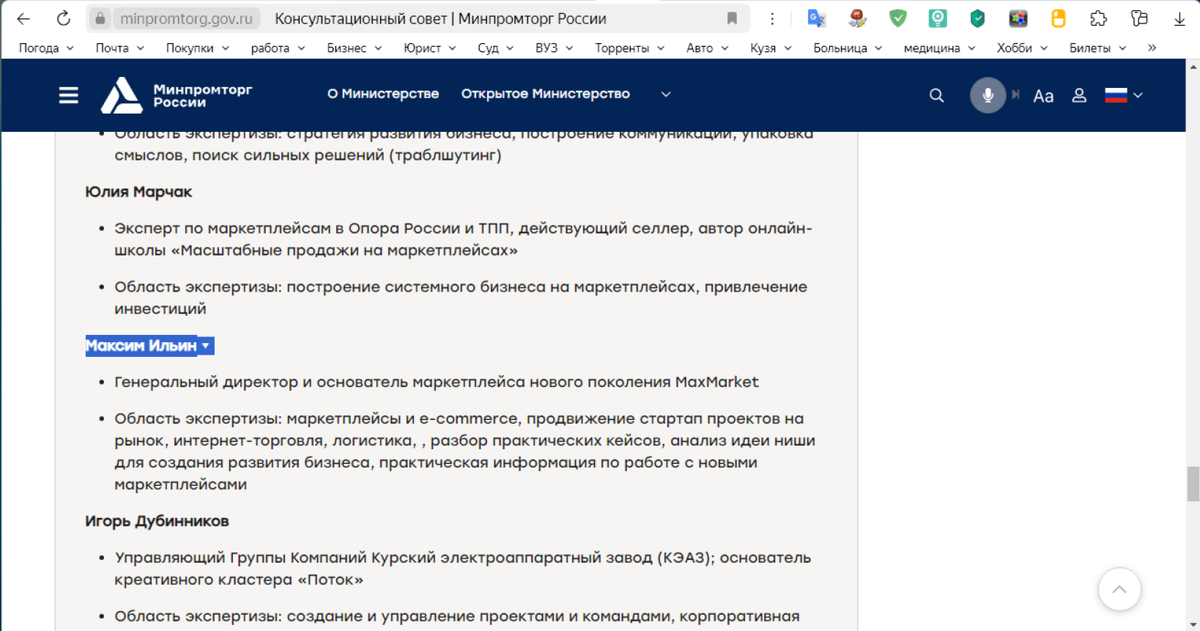Click the name Игорь Дубинников

pos(157,521)
